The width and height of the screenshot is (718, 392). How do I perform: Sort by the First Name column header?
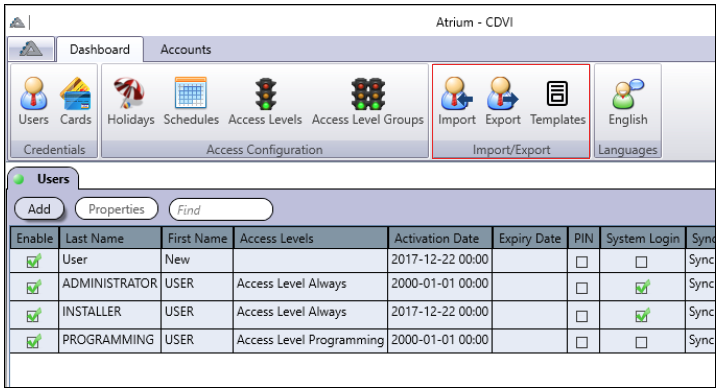pyautogui.click(x=197, y=238)
